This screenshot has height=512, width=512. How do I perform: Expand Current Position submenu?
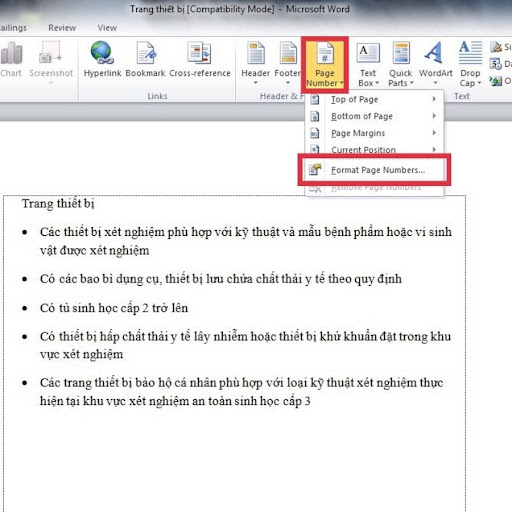point(374,149)
